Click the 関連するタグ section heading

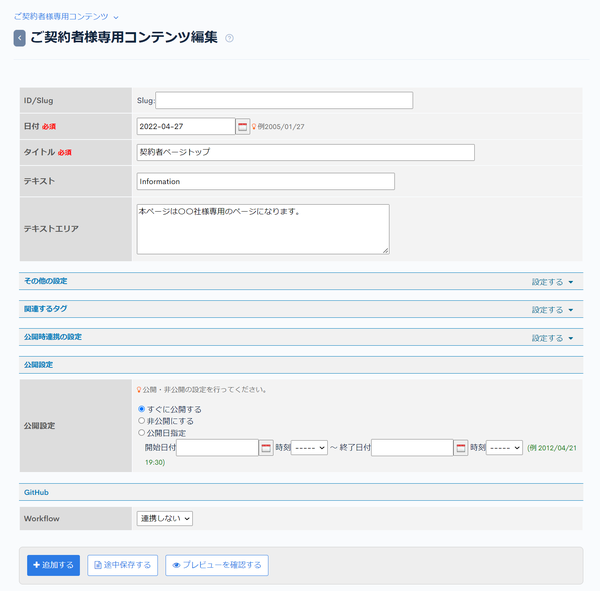tap(46, 309)
